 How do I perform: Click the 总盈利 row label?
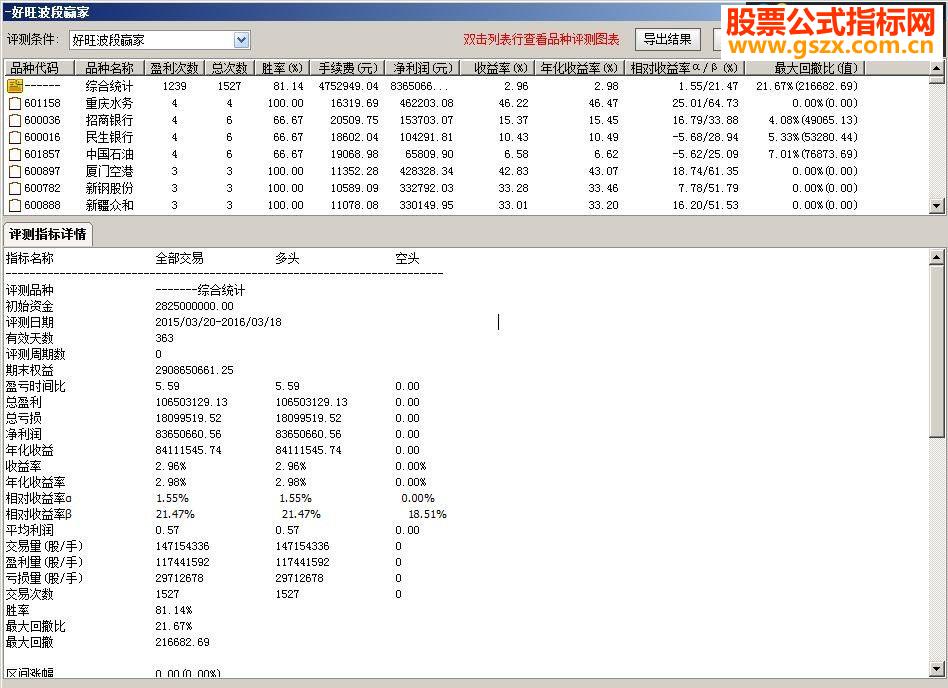[24, 402]
